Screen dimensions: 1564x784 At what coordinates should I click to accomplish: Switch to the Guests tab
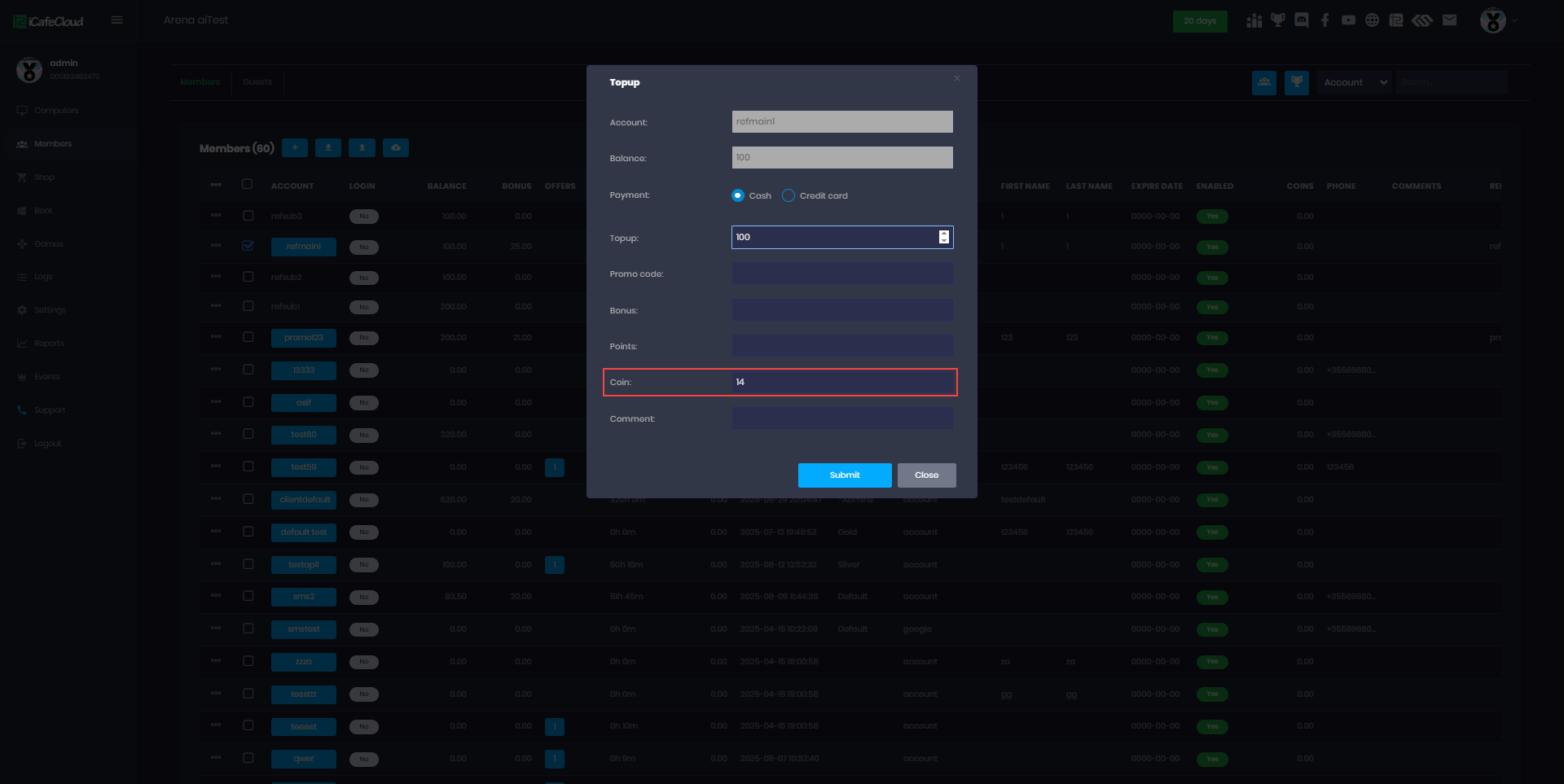coord(257,82)
